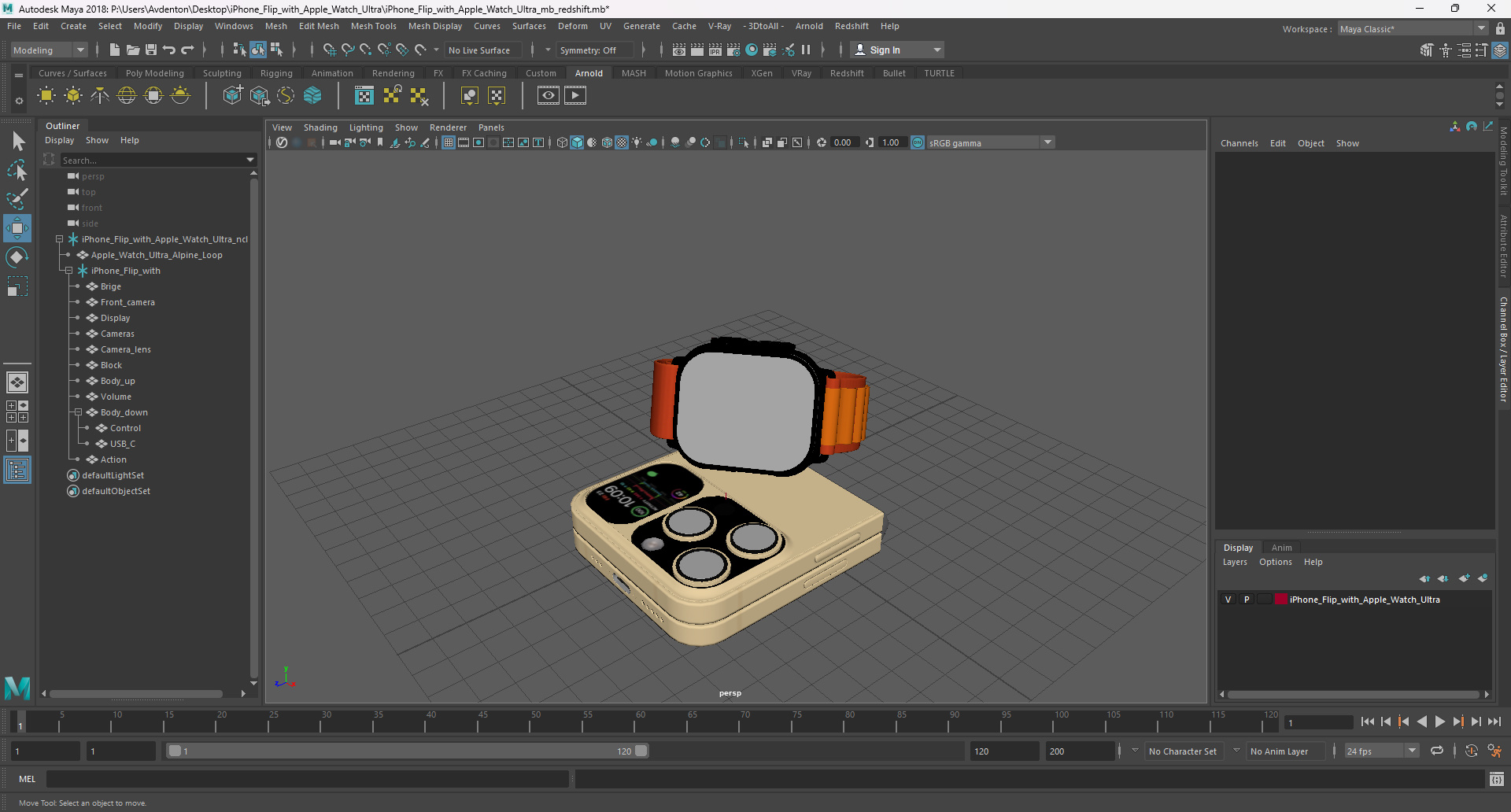This screenshot has height=812, width=1511.
Task: Choose the Paint Selection tool
Action: click(17, 199)
